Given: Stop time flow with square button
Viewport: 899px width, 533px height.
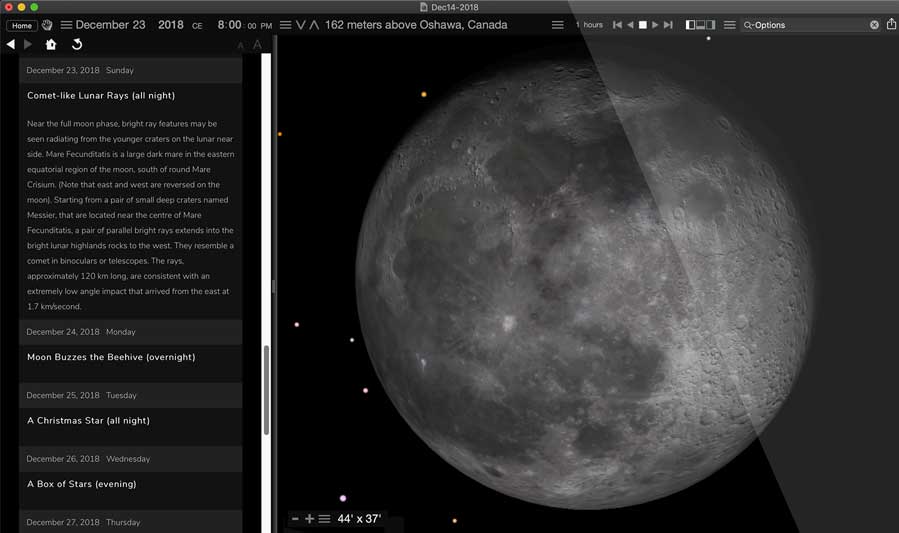Looking at the screenshot, I should 643,25.
